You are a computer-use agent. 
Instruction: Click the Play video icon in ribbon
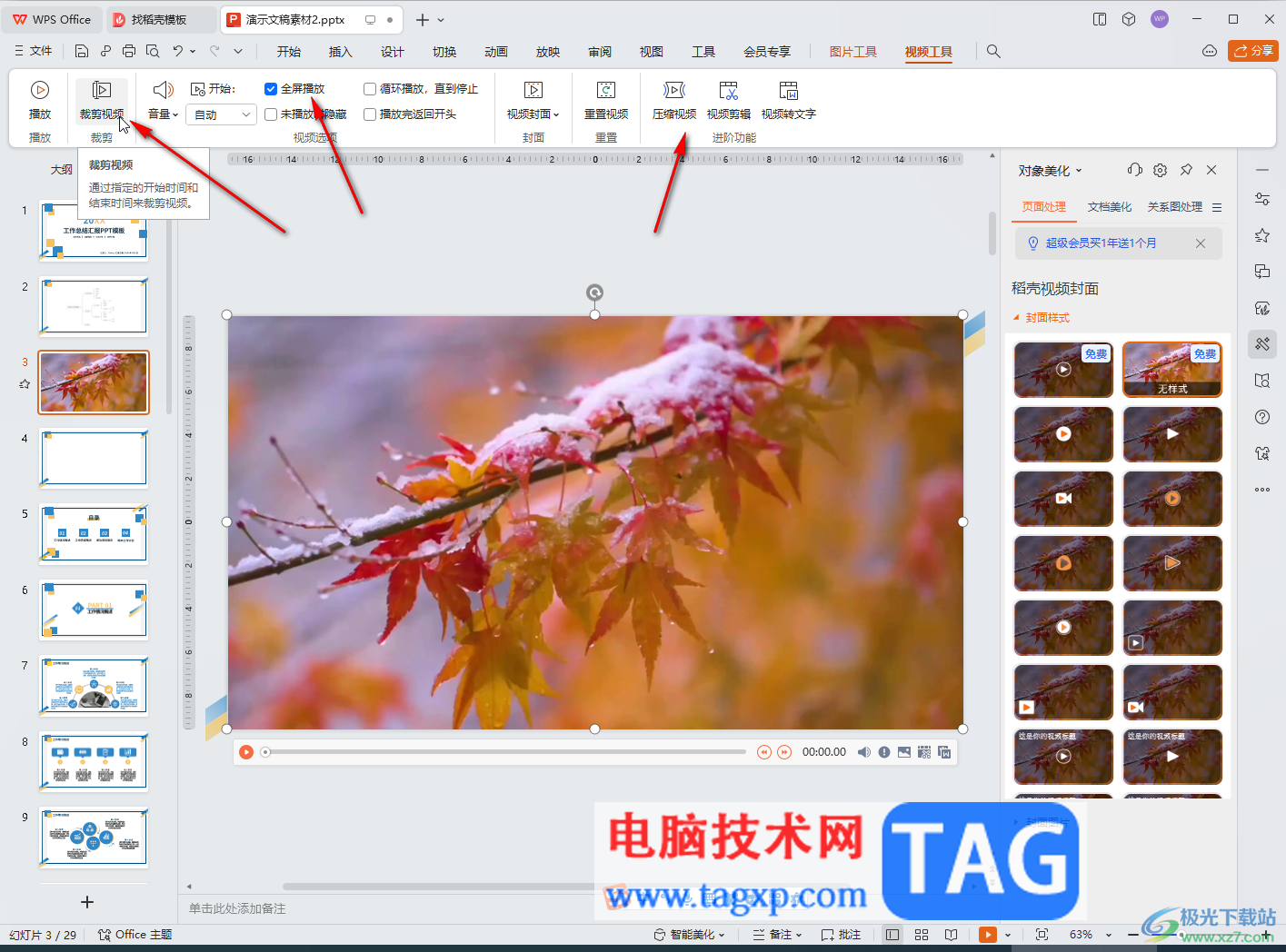(40, 100)
